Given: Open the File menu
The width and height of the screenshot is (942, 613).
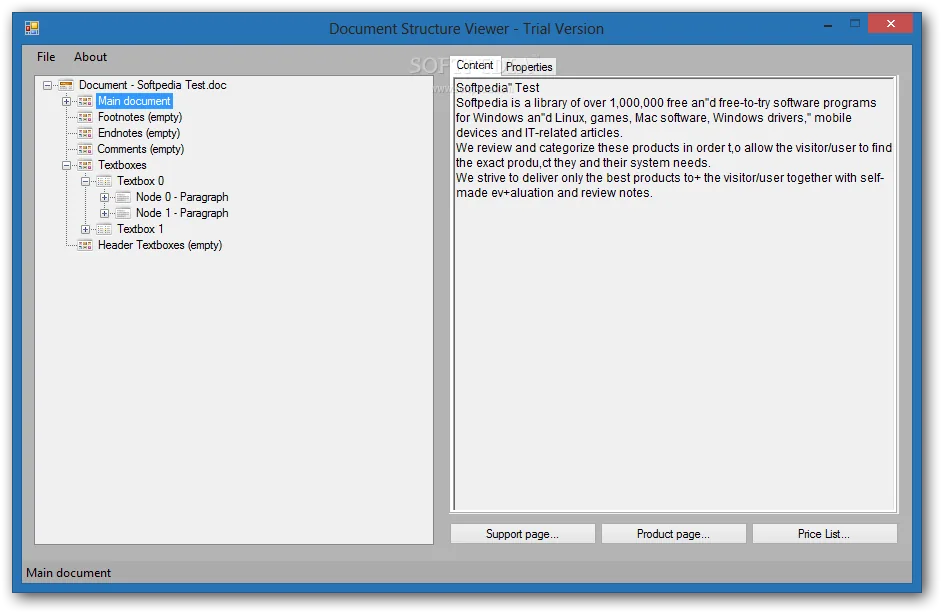Looking at the screenshot, I should click(x=46, y=57).
